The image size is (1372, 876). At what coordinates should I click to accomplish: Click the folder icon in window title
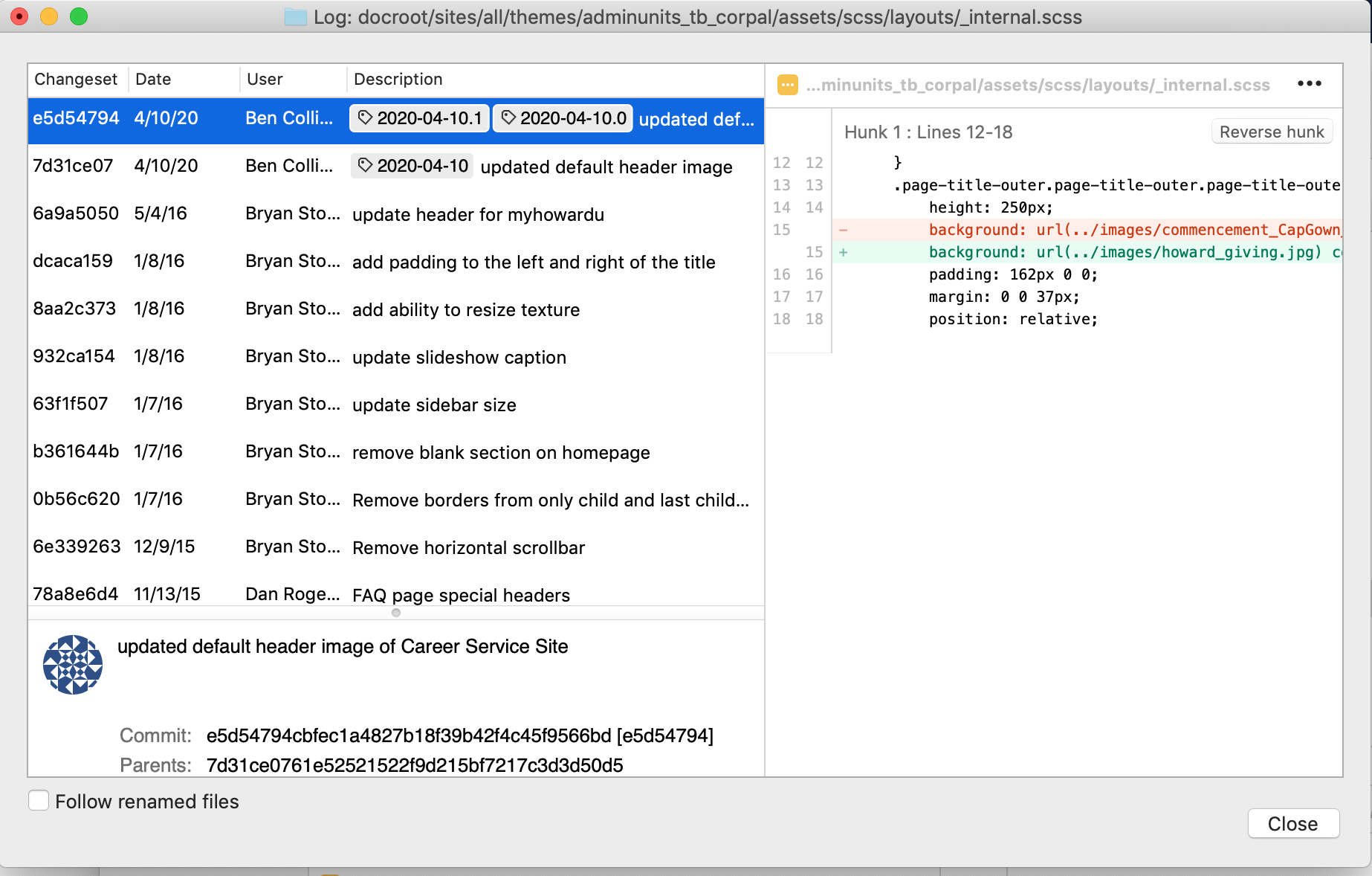click(x=296, y=17)
